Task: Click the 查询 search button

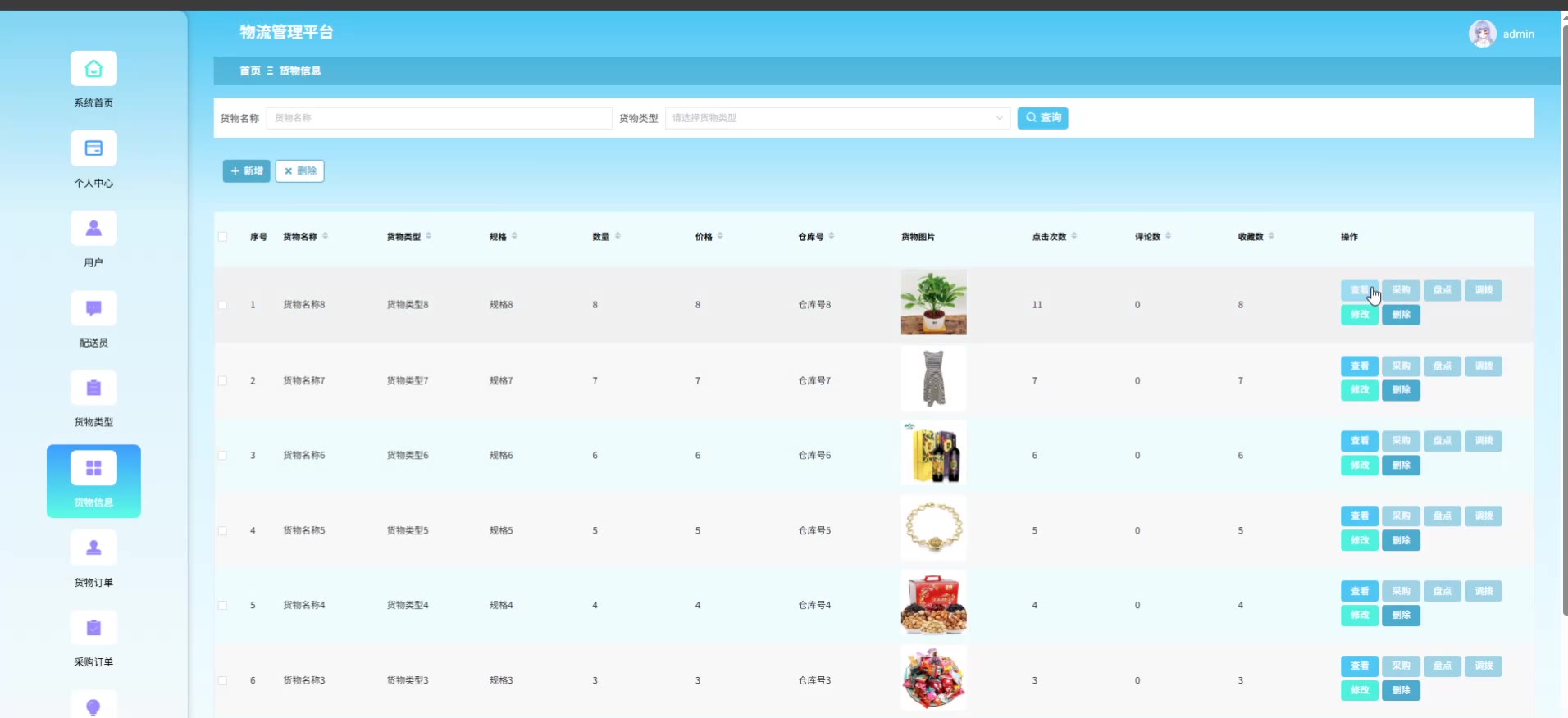Action: [x=1042, y=118]
